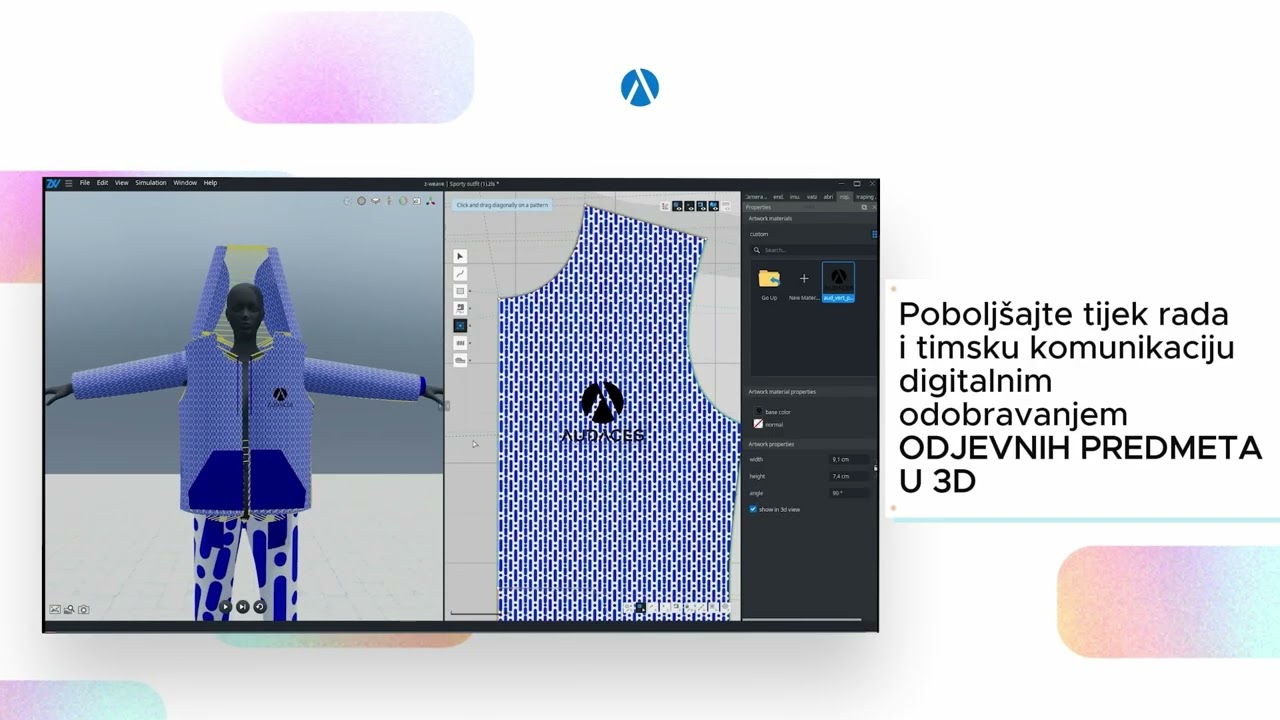Select the rectangle pattern tool in 2D toolbar

(x=460, y=291)
